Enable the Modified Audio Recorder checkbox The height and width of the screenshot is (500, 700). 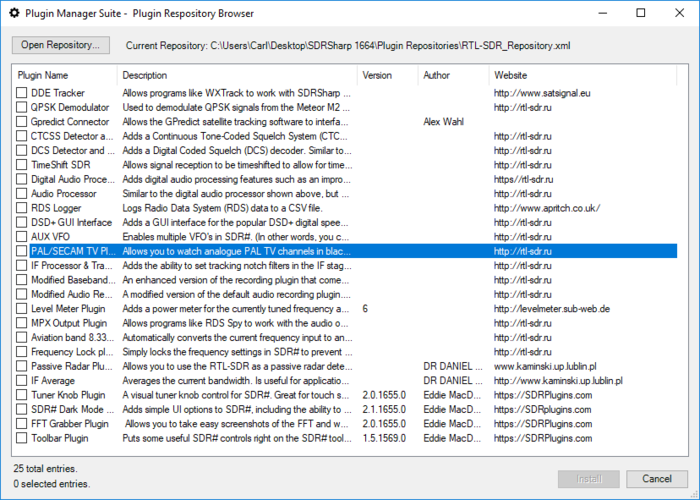coord(21,294)
